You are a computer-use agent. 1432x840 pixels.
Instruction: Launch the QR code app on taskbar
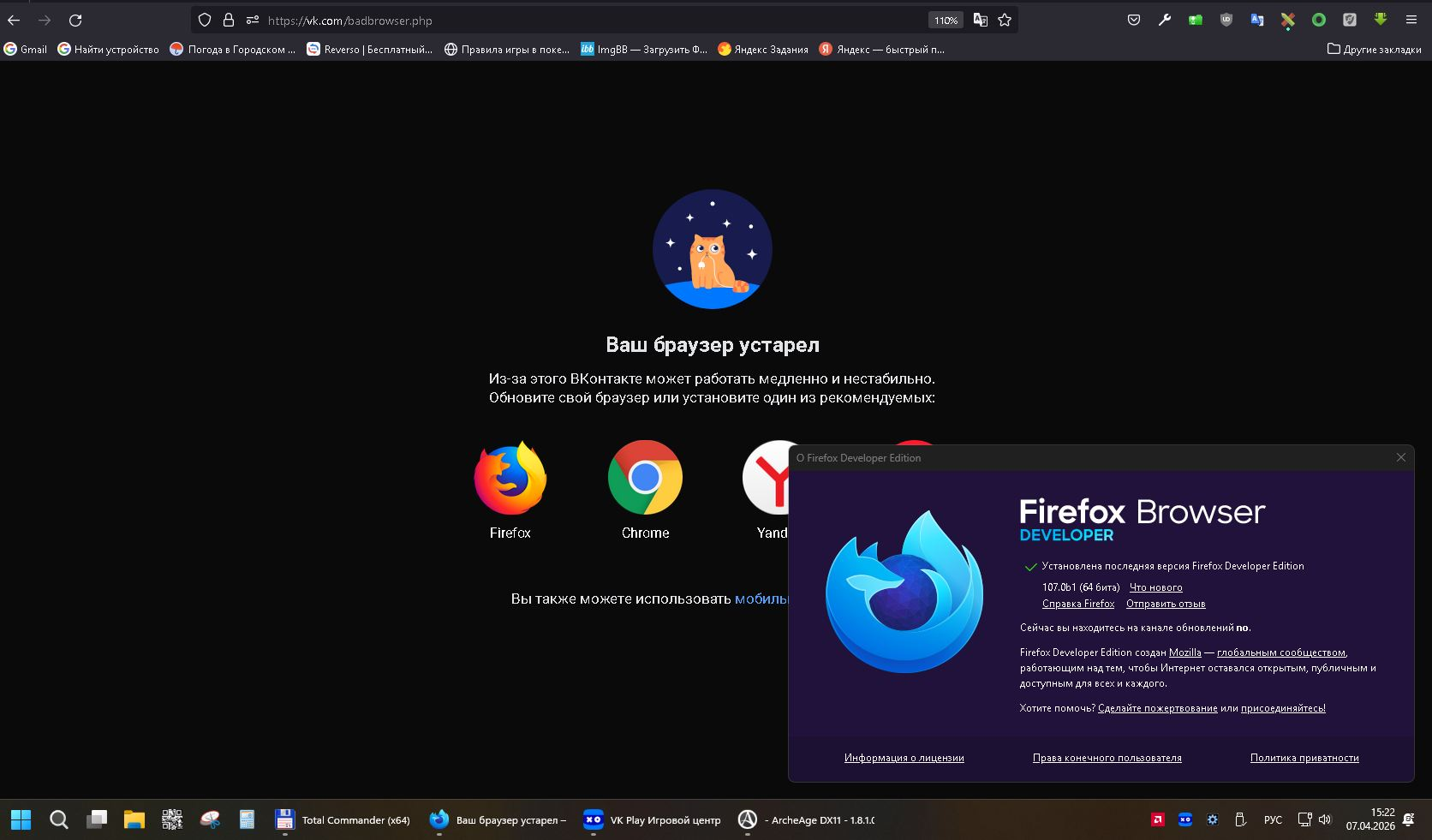pyautogui.click(x=172, y=820)
